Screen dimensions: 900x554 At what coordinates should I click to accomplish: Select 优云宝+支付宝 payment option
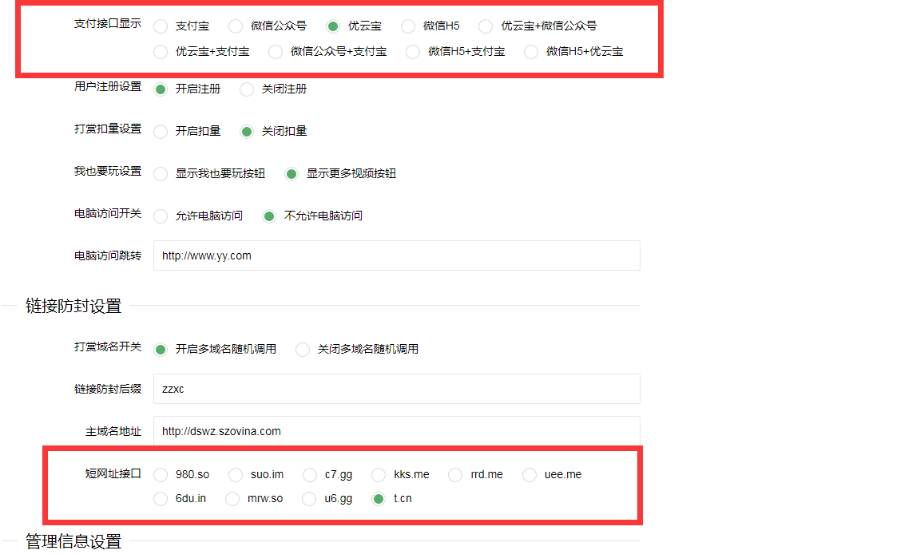[x=161, y=52]
